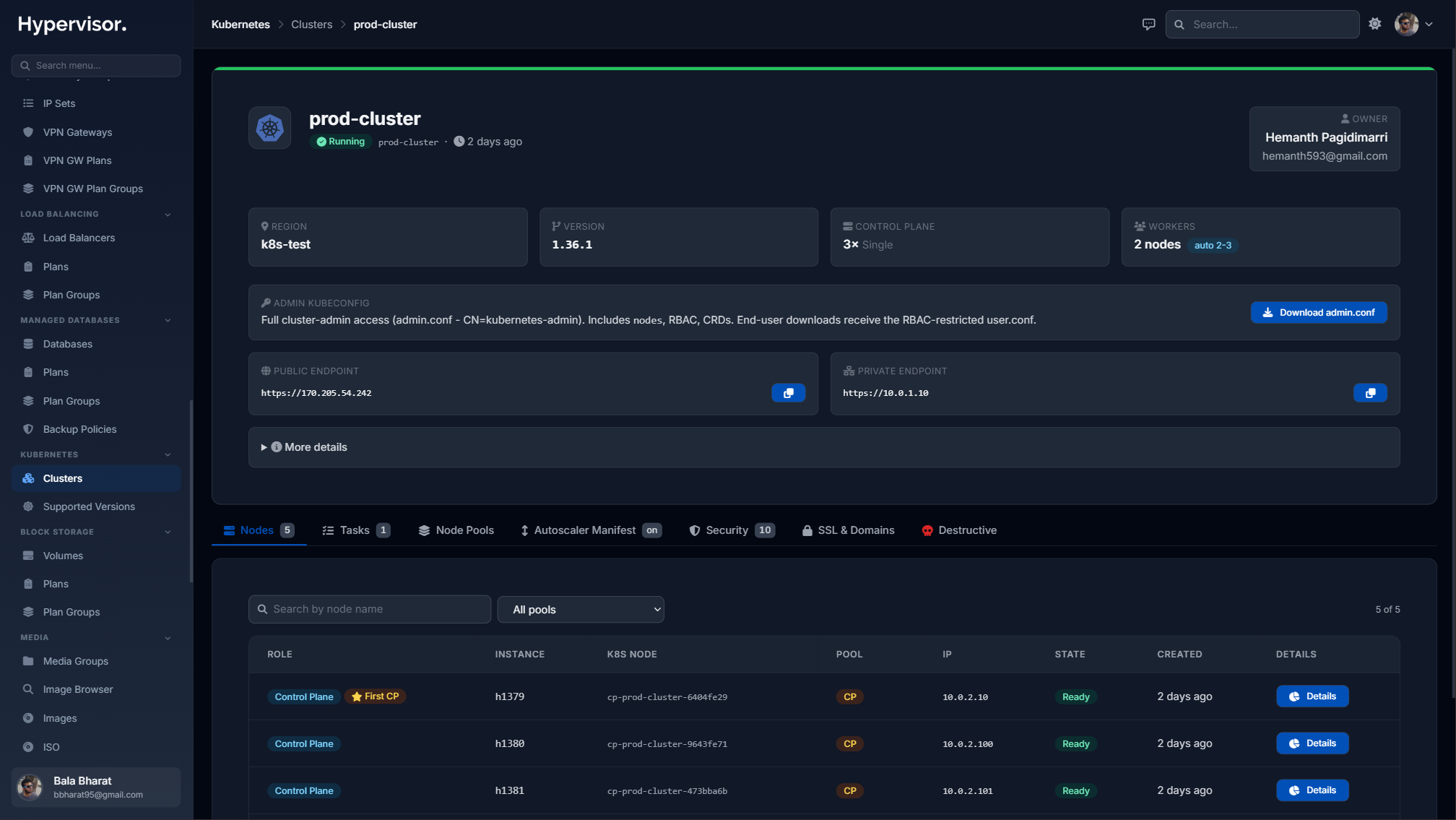The width and height of the screenshot is (1456, 820).
Task: Select Clusters in Kubernetes section
Action: 96,478
